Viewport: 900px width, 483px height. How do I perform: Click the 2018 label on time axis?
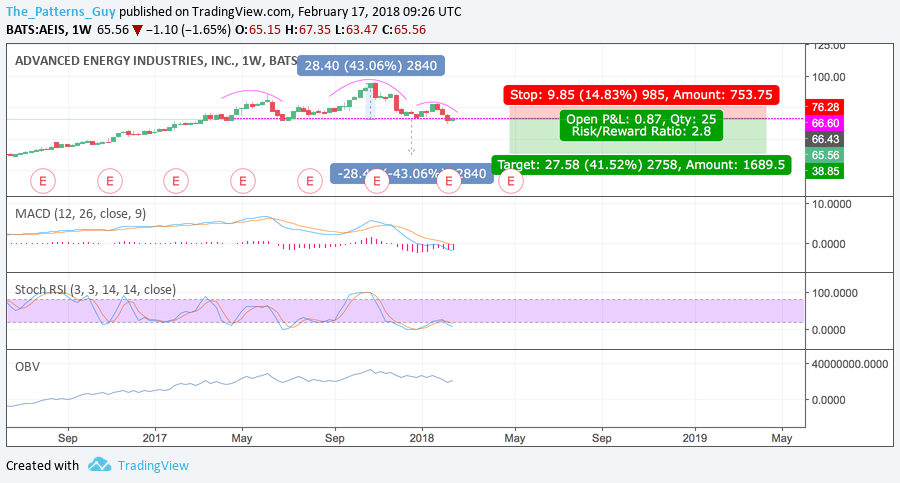pos(422,438)
